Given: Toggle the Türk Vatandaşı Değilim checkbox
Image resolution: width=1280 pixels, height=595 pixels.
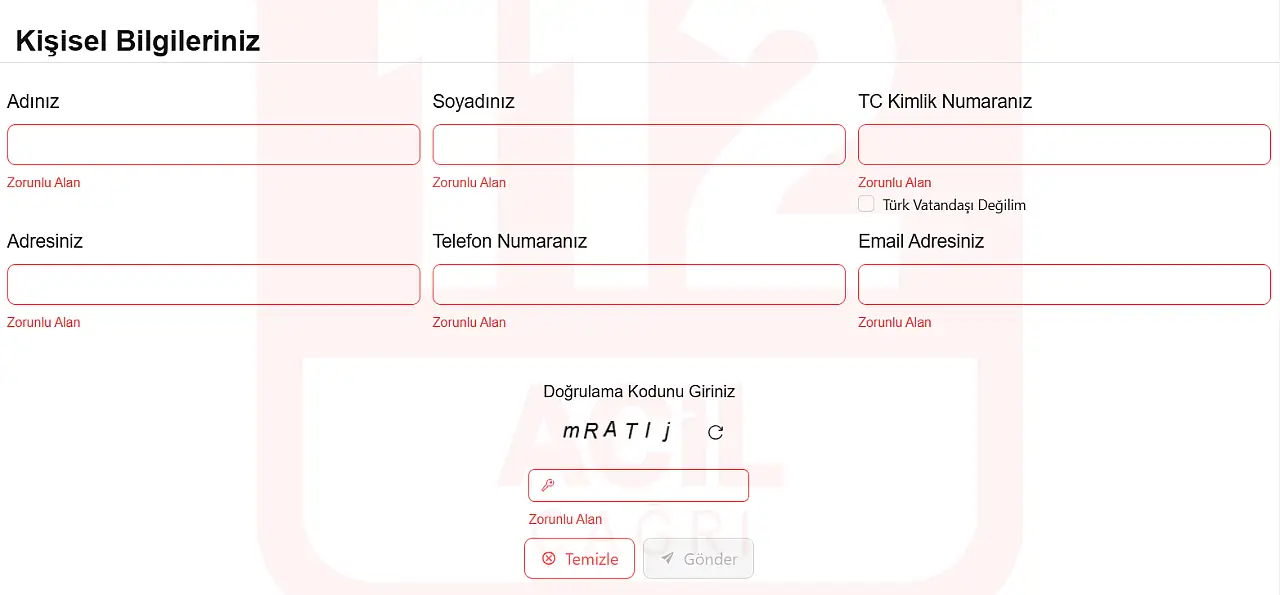Looking at the screenshot, I should pos(866,204).
